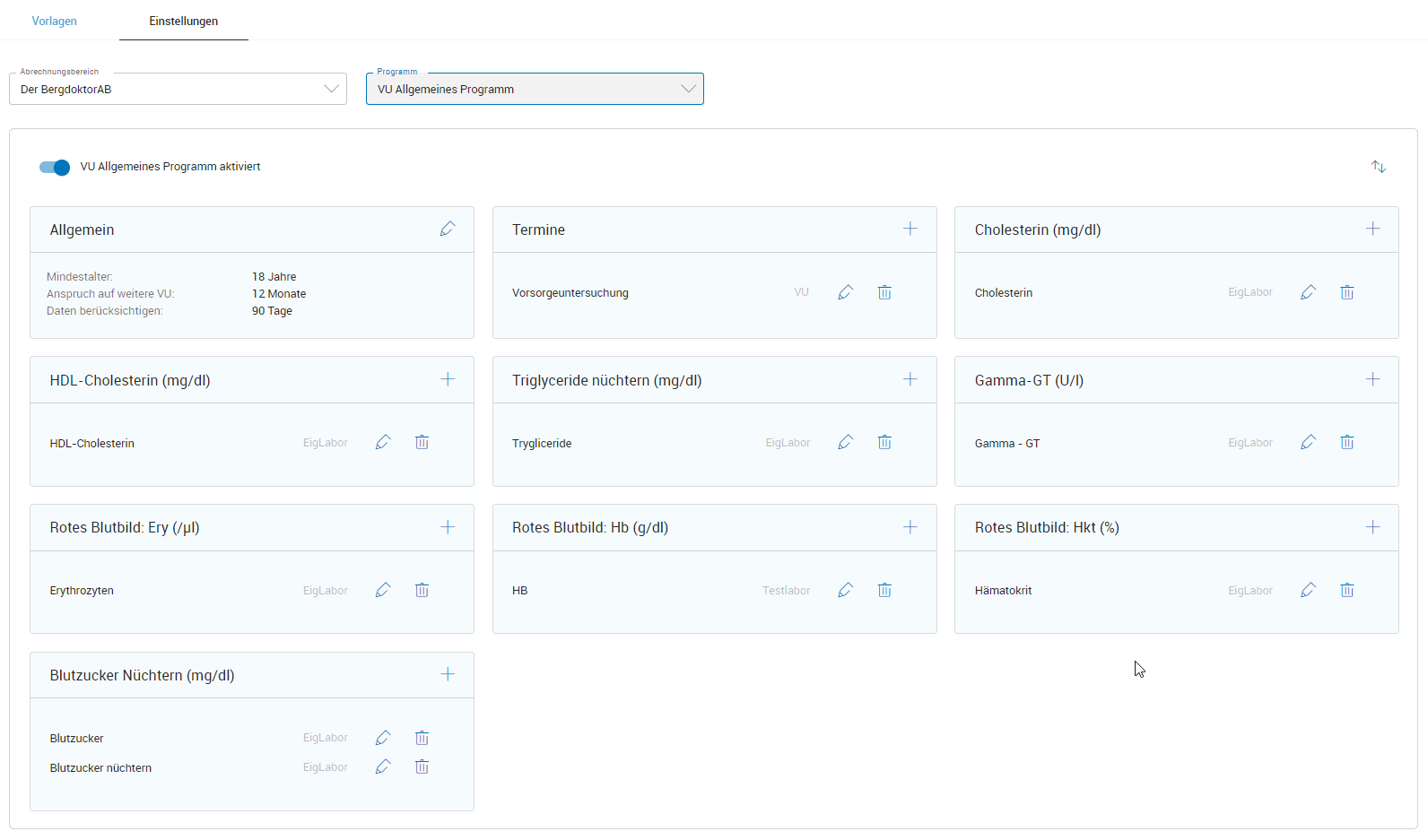
Task: Edit the Trygliceride entry
Action: point(845,442)
